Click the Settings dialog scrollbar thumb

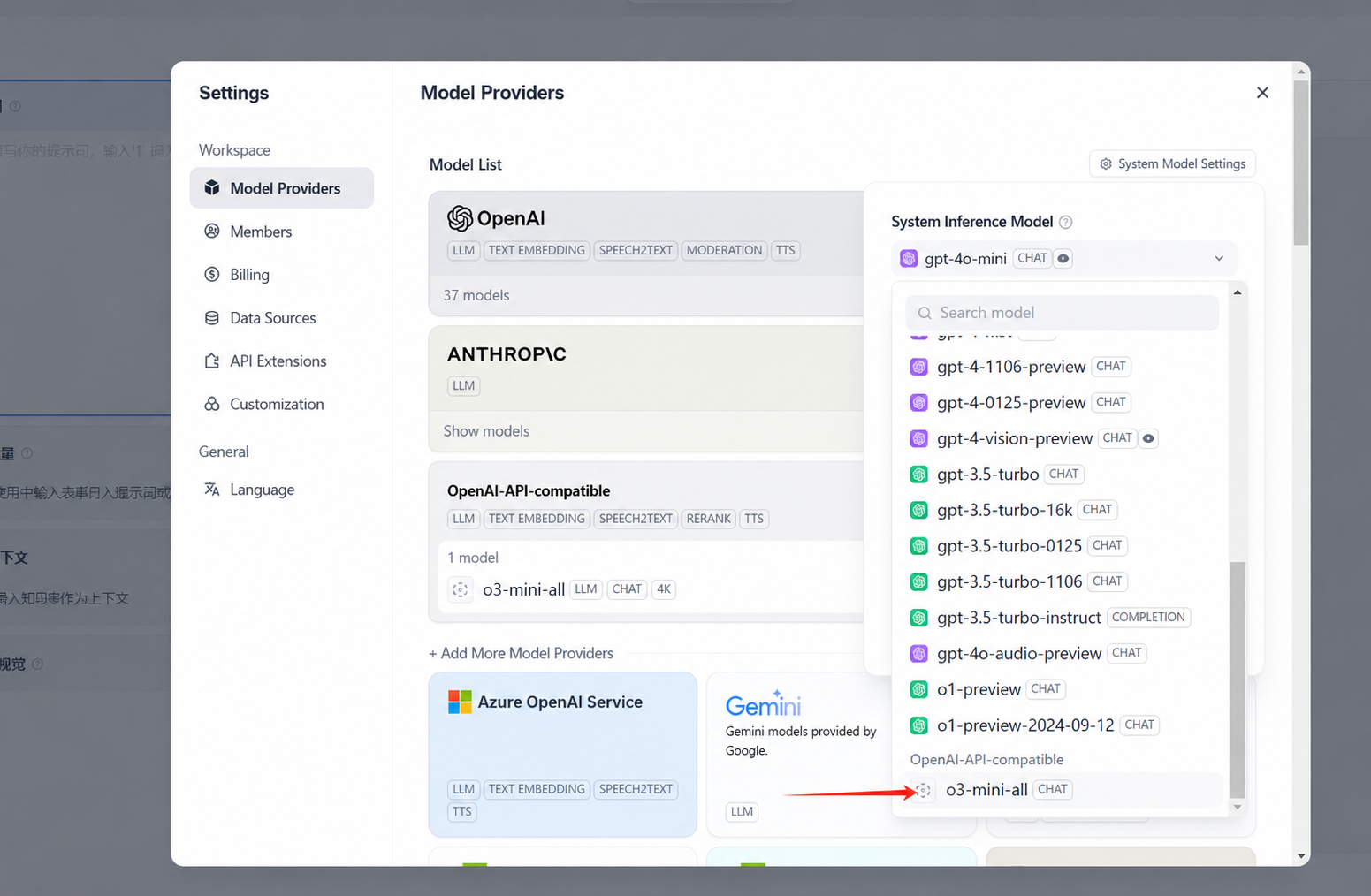[1301, 163]
